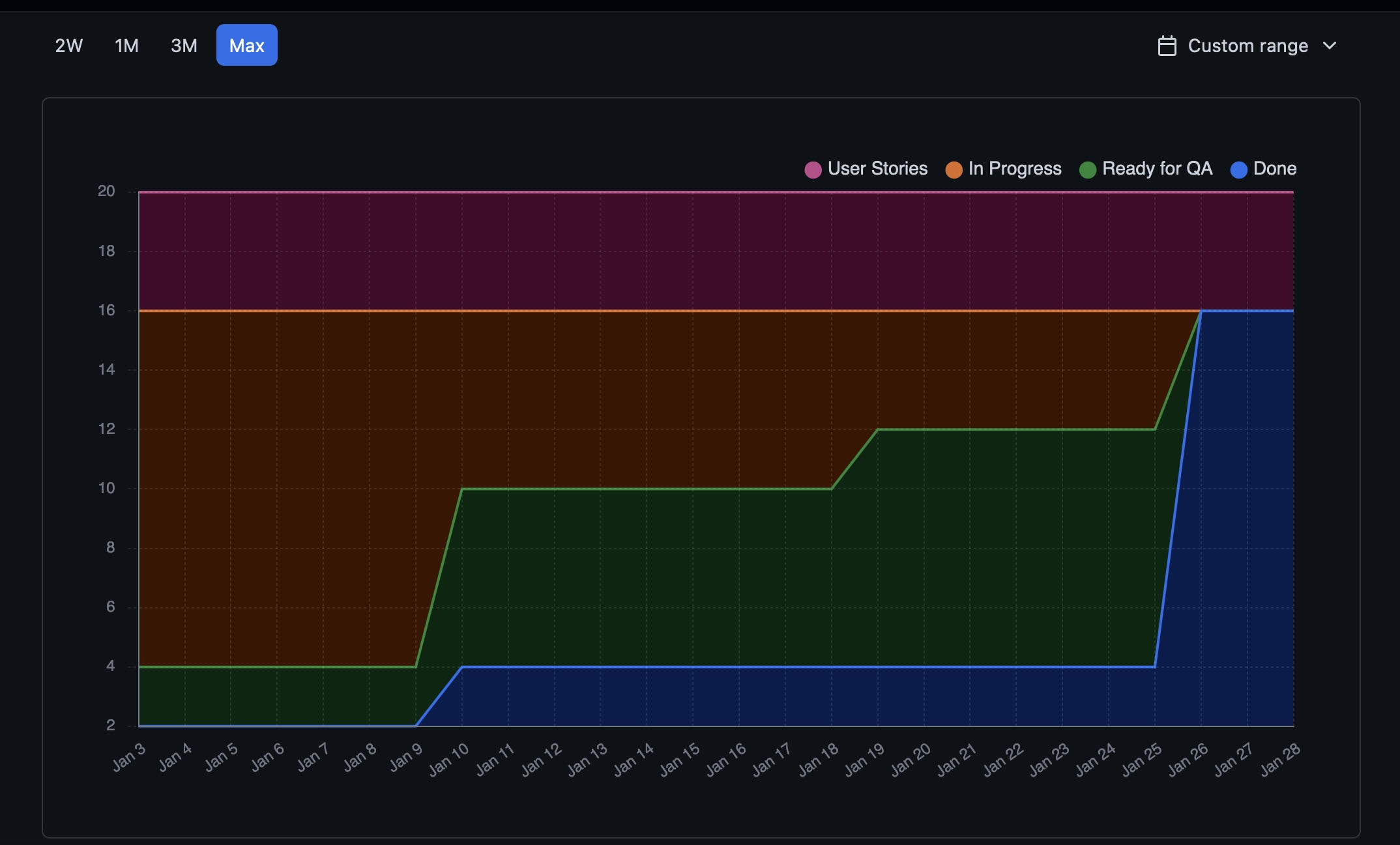Viewport: 1400px width, 845px height.
Task: Click the 4 y-axis value
Action: (110, 666)
